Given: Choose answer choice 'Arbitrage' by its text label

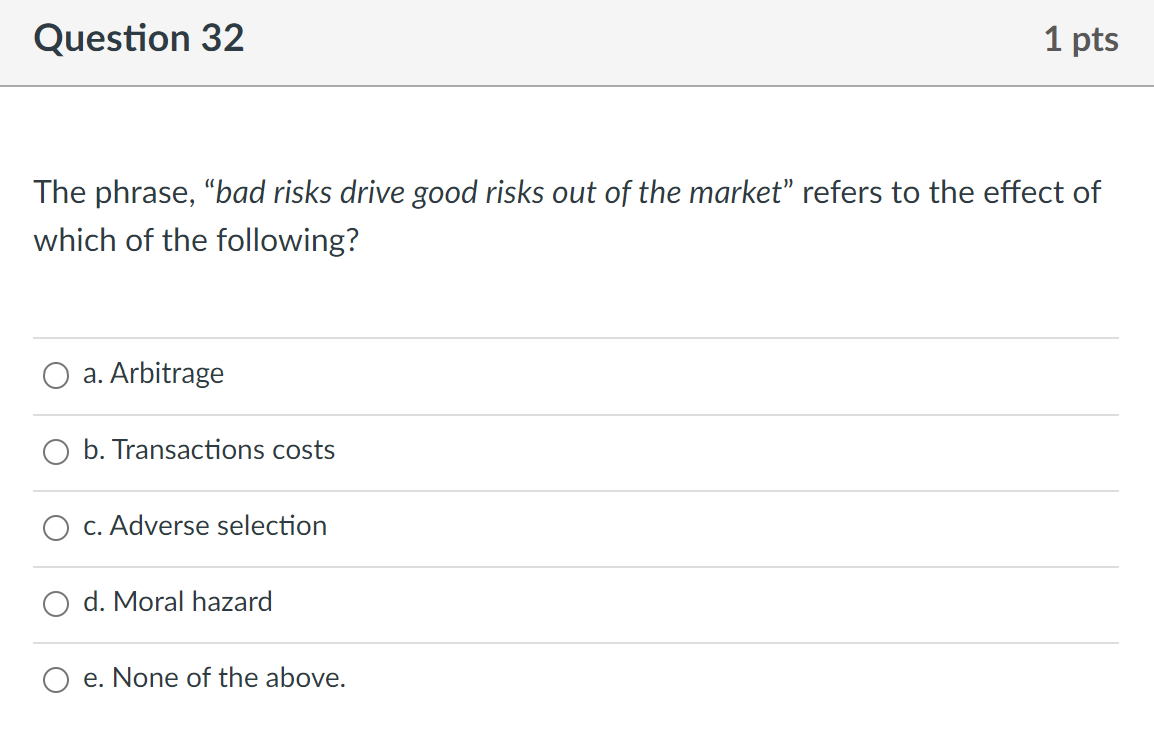Looking at the screenshot, I should click(154, 374).
